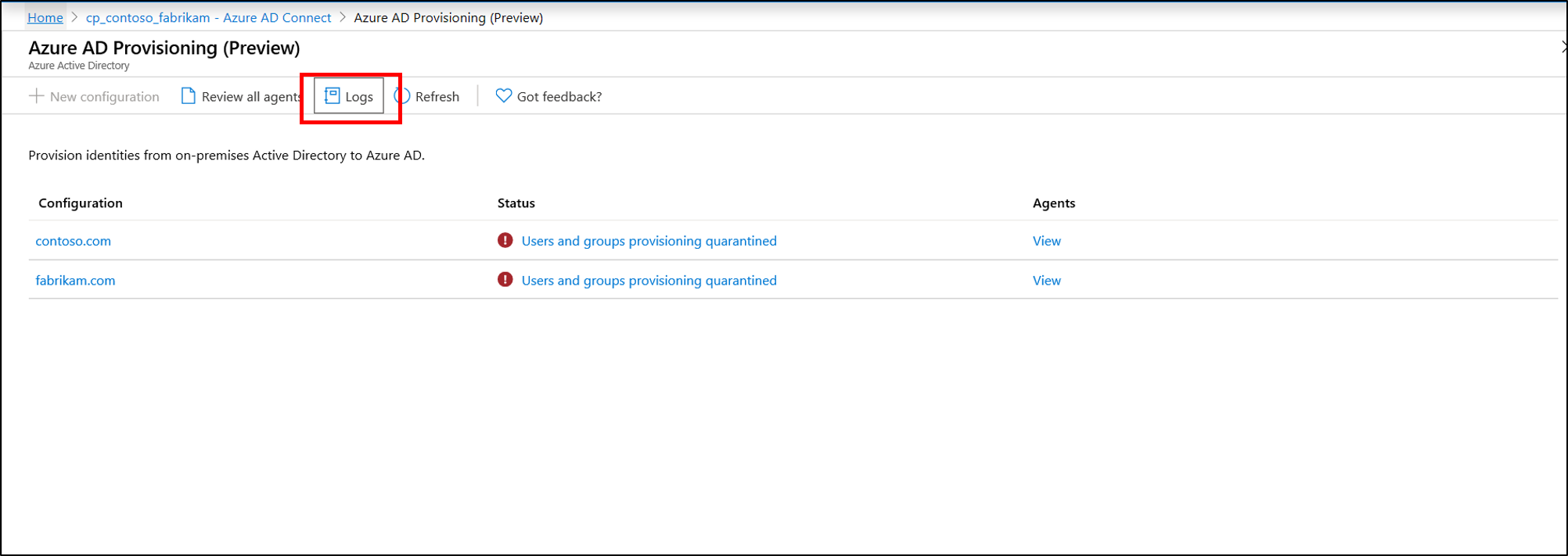Viewport: 1568px width, 556px height.
Task: Click the Logs icon in toolbar
Action: point(332,96)
